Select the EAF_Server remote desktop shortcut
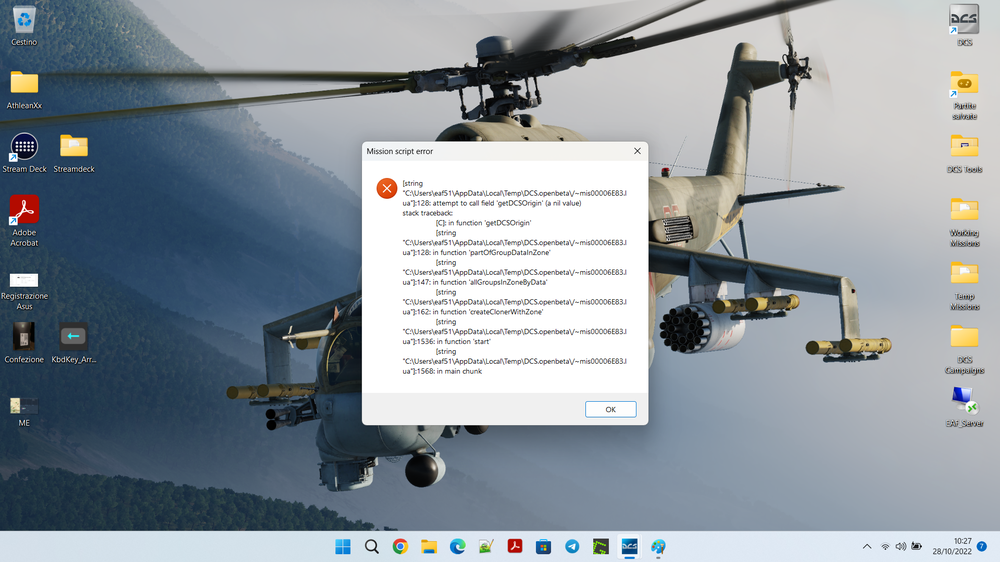Viewport: 1000px width, 562px height. pos(964,406)
